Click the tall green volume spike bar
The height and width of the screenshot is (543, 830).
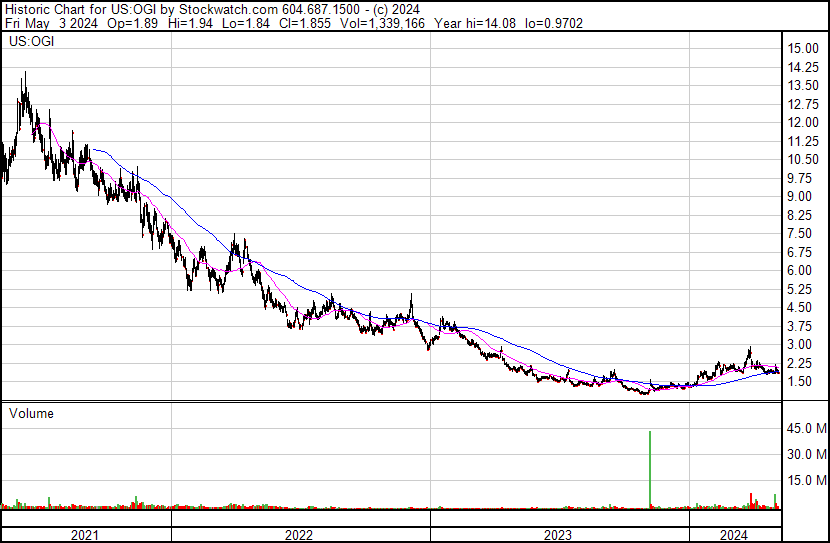pos(650,468)
